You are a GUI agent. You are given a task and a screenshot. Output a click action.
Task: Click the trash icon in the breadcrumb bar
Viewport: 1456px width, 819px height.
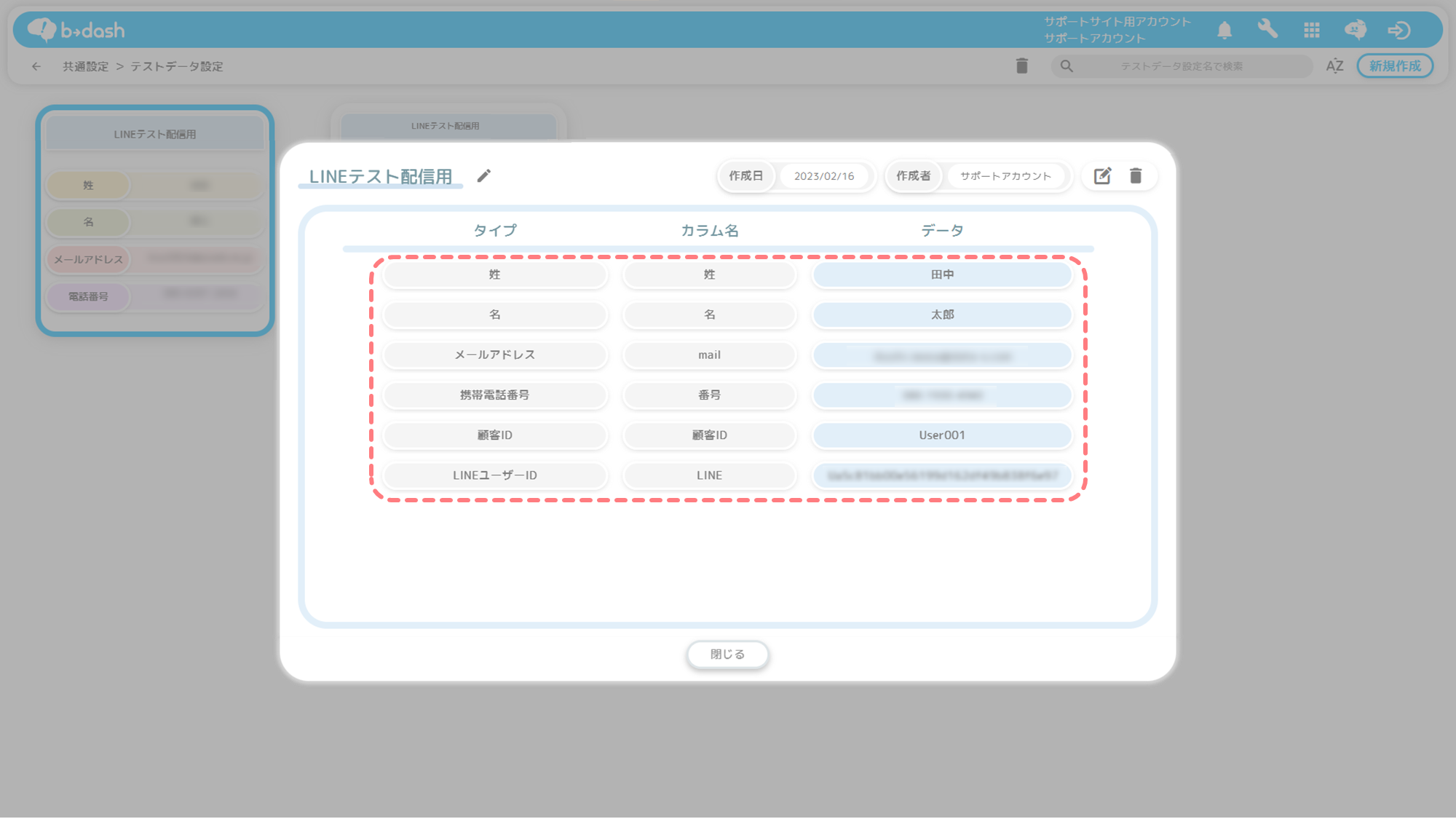pos(1022,66)
